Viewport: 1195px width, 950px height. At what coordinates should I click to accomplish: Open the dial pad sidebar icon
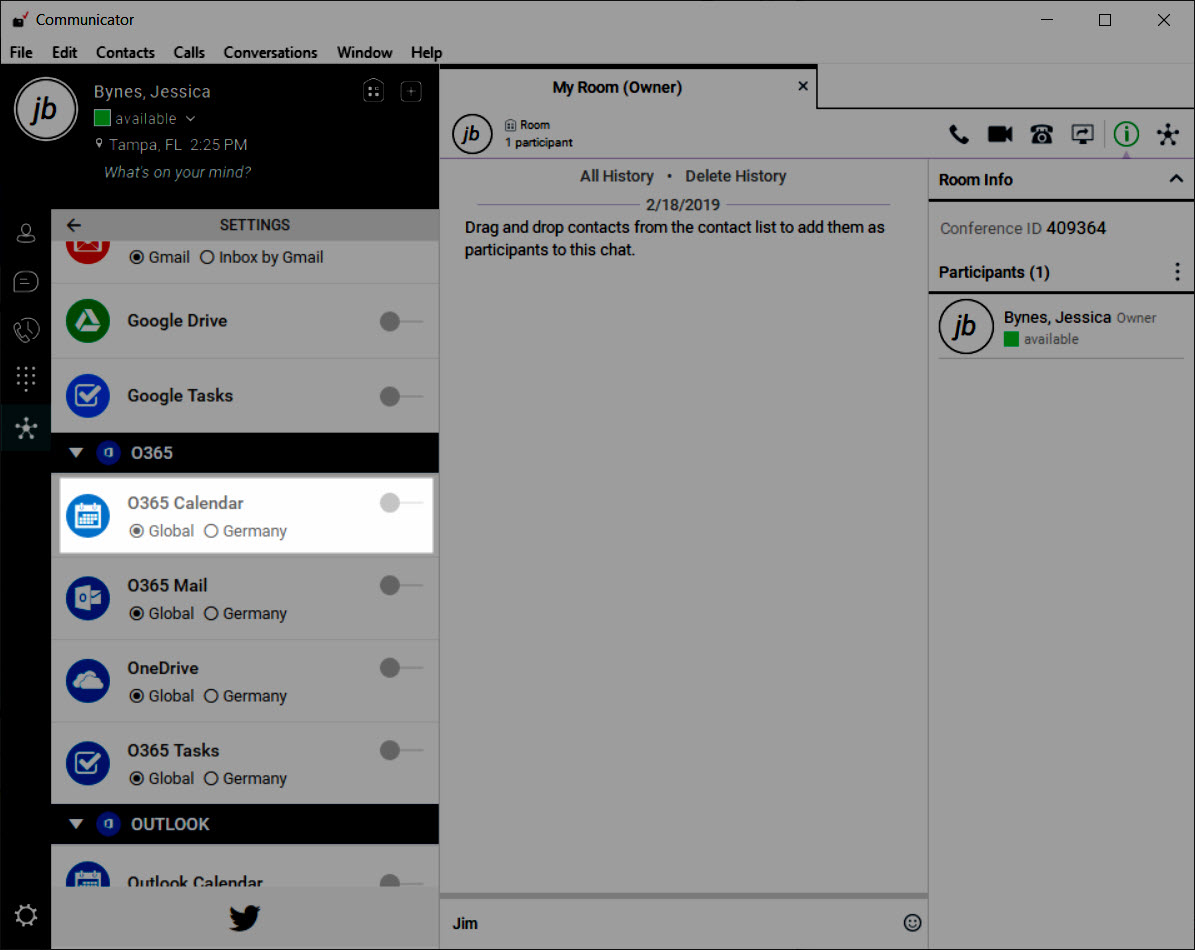click(26, 379)
